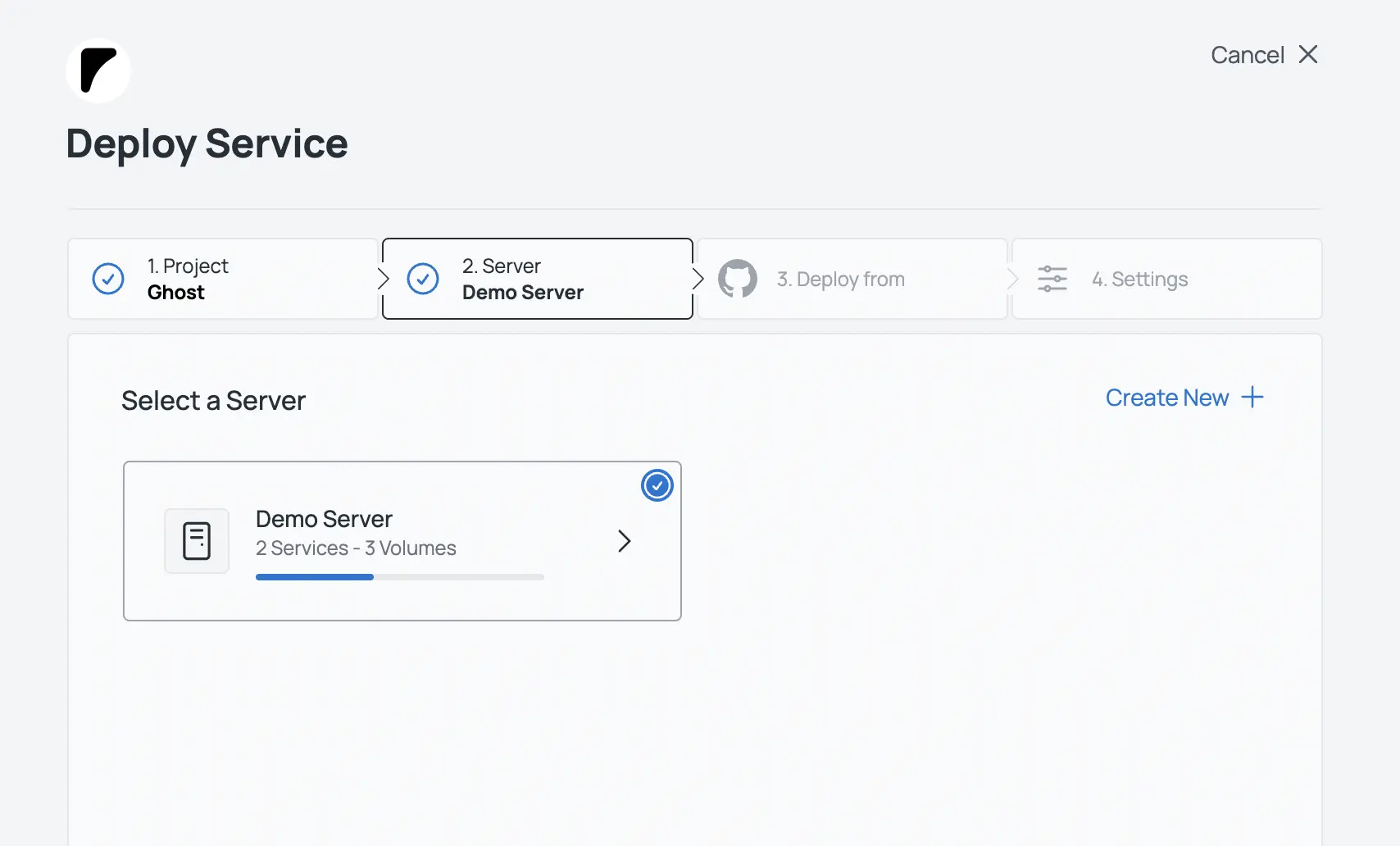This screenshot has width=1400, height=846.
Task: Click the server icon on the Demo Server card
Action: (197, 541)
